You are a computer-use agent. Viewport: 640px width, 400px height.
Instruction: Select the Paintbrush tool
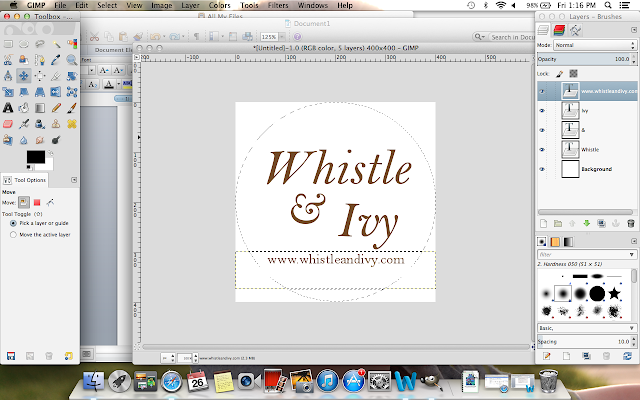72,108
